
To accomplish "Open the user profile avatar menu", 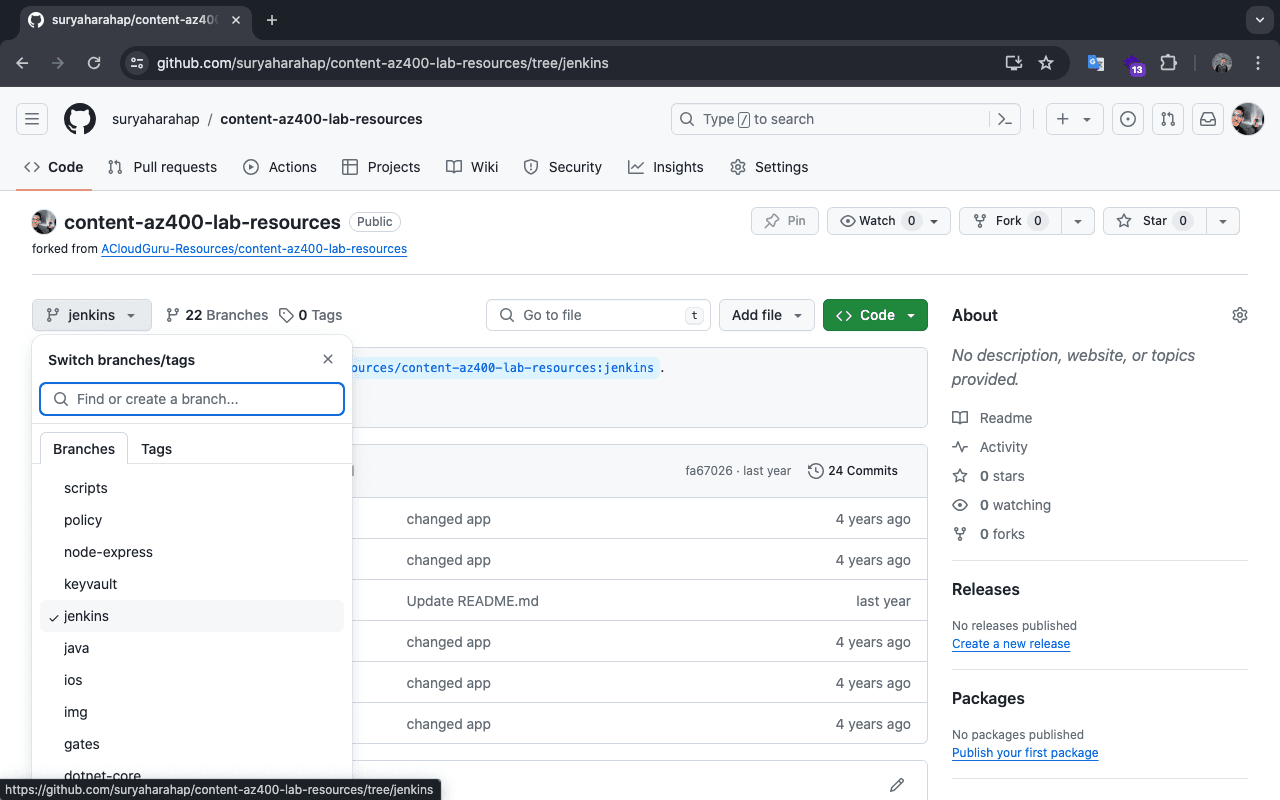I will 1248,119.
